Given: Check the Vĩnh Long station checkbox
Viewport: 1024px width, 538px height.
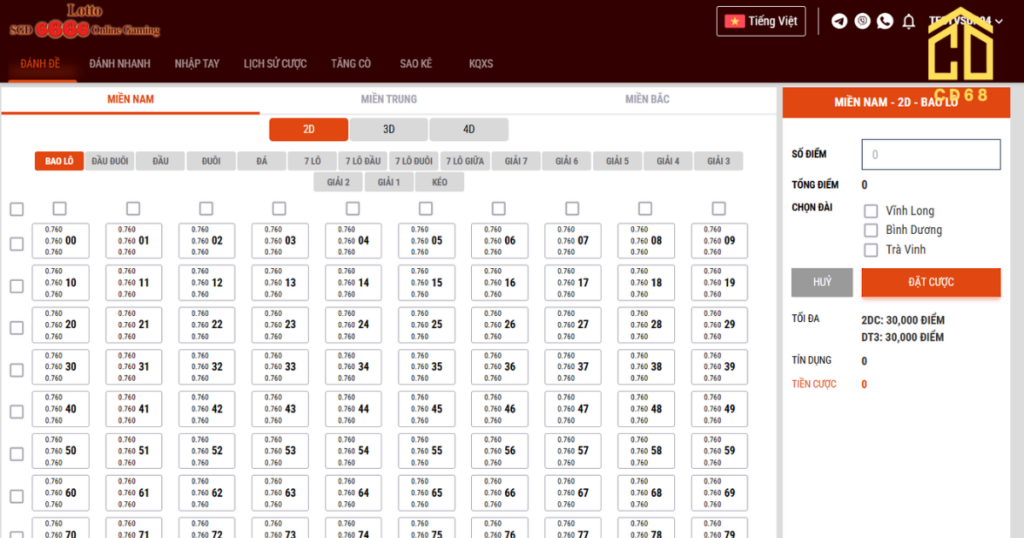Looking at the screenshot, I should click(x=871, y=211).
